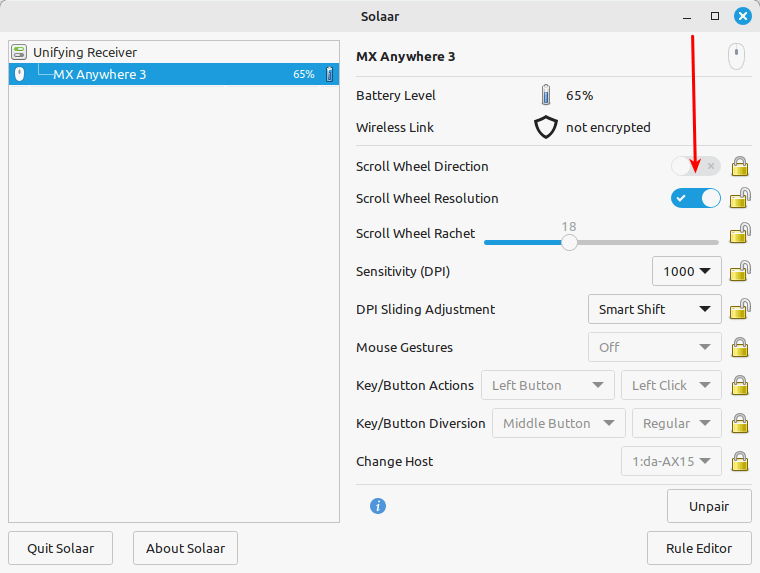Screen dimensions: 760x573
Task: Click the lock icon for Sensitivity (DPI)
Action: (740, 271)
